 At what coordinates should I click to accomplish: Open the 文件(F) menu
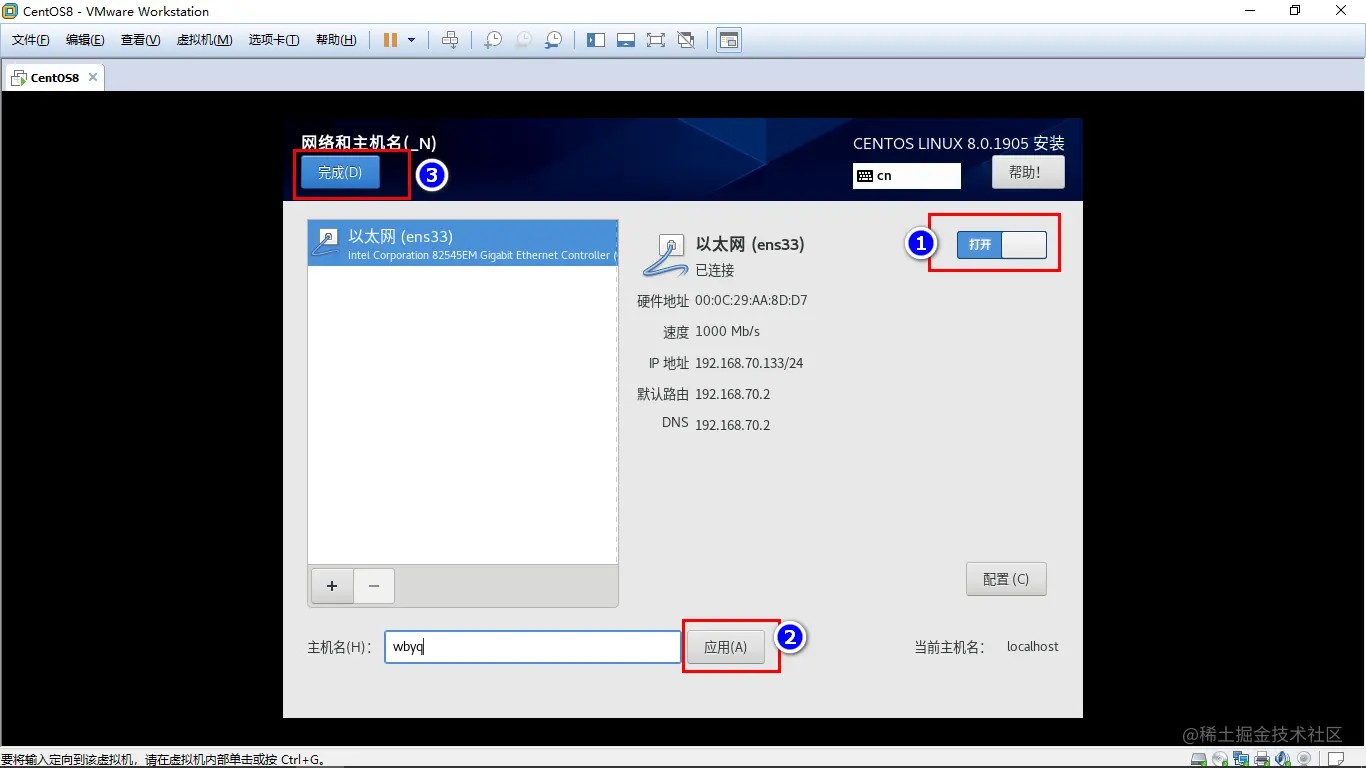(31, 40)
